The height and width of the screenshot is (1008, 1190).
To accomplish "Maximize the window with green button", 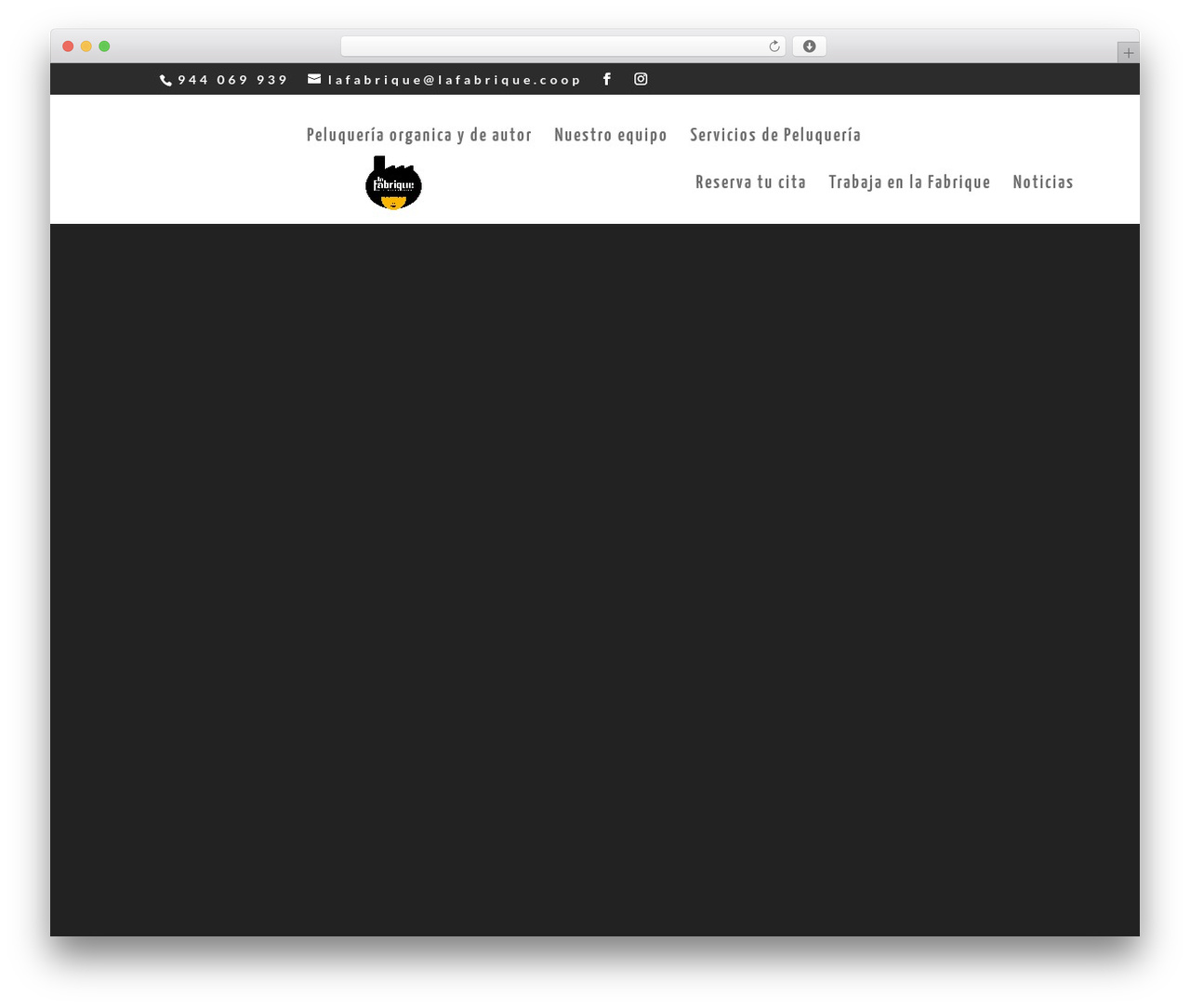I will (104, 46).
